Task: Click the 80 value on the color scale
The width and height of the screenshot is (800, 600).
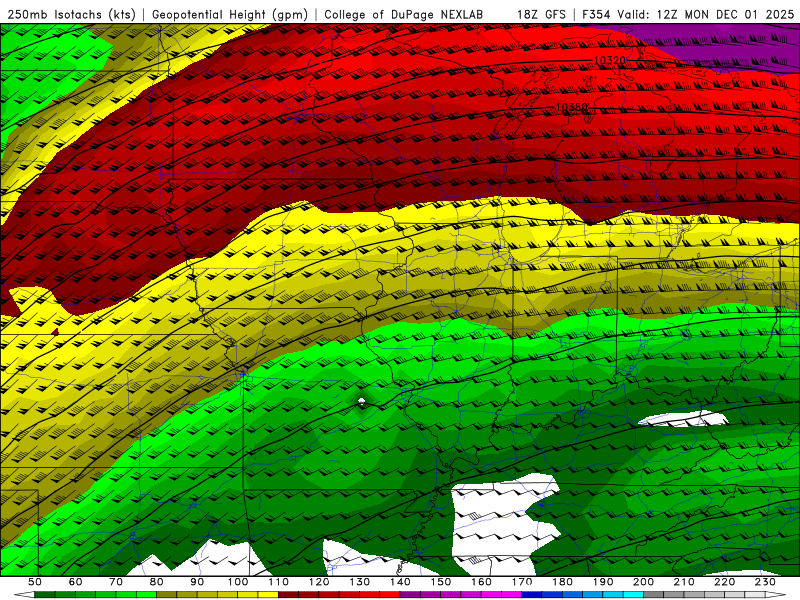Action: pos(156,582)
